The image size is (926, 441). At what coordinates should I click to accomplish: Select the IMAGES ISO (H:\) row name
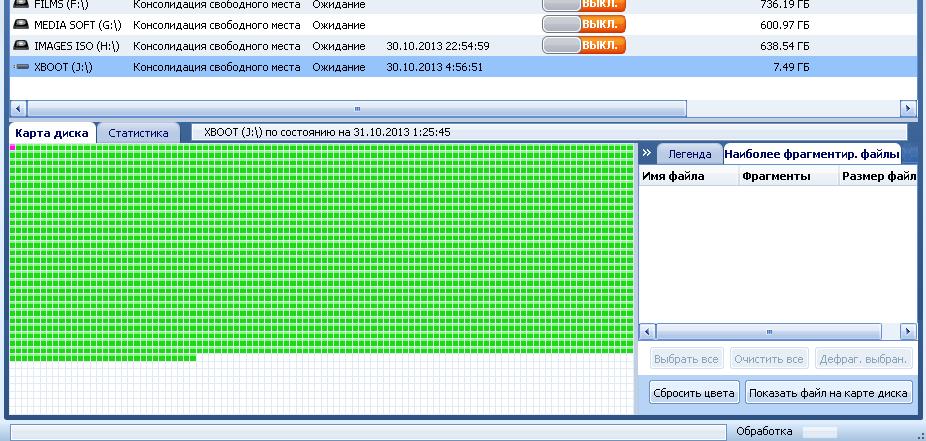77,45
